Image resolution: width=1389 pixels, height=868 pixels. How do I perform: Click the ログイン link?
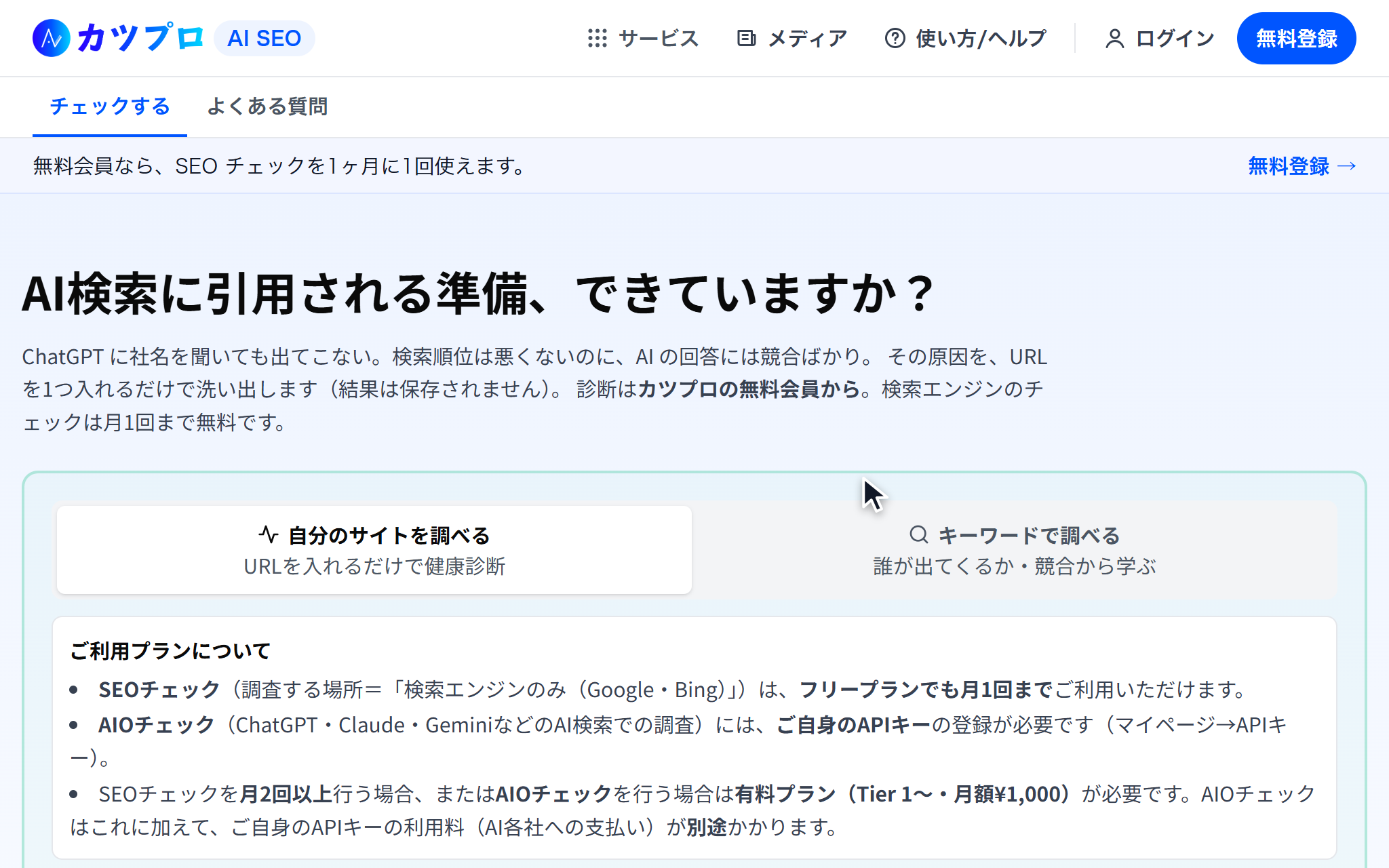coord(1160,38)
